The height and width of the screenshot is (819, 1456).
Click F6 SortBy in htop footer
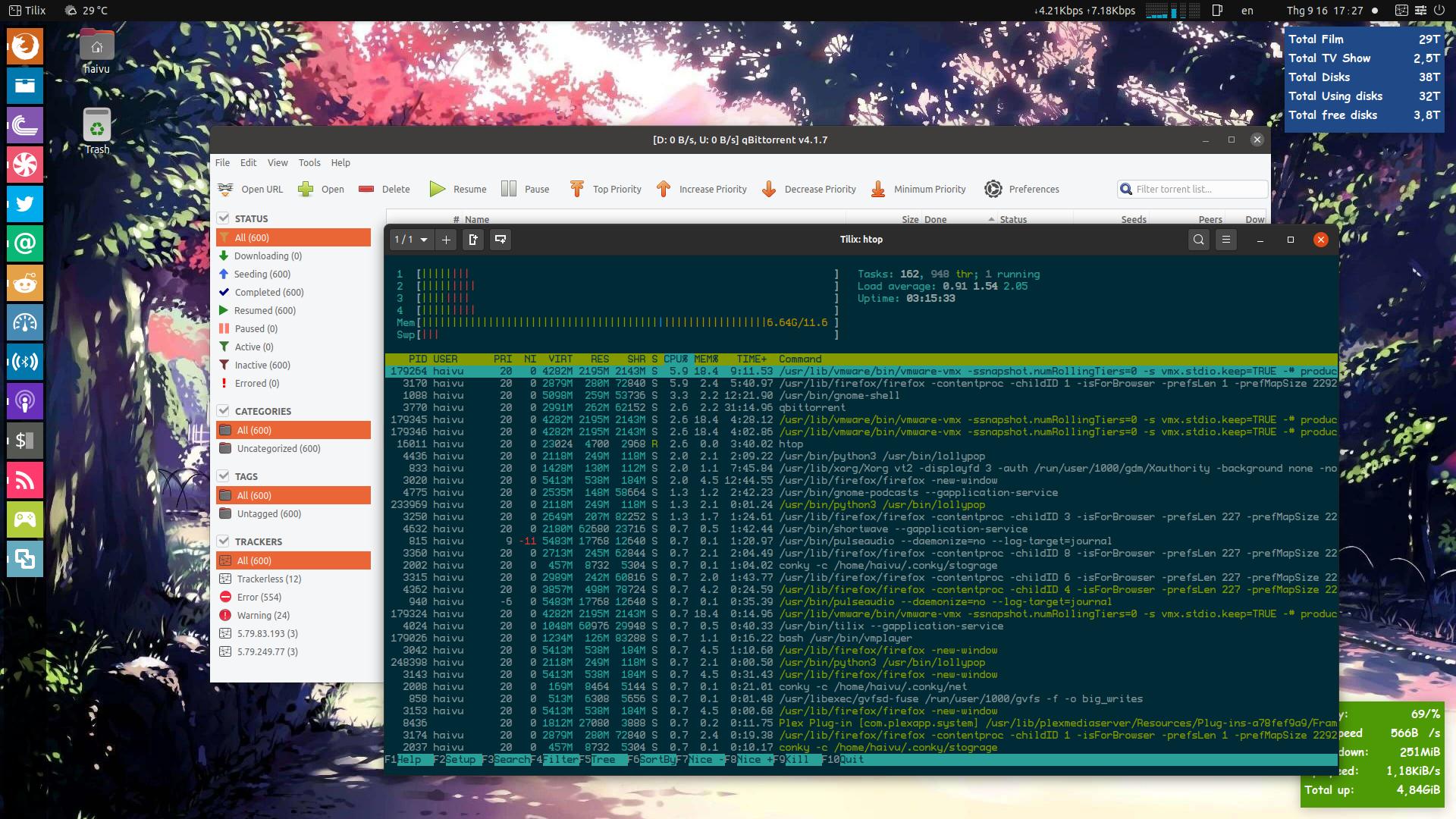pyautogui.click(x=651, y=759)
